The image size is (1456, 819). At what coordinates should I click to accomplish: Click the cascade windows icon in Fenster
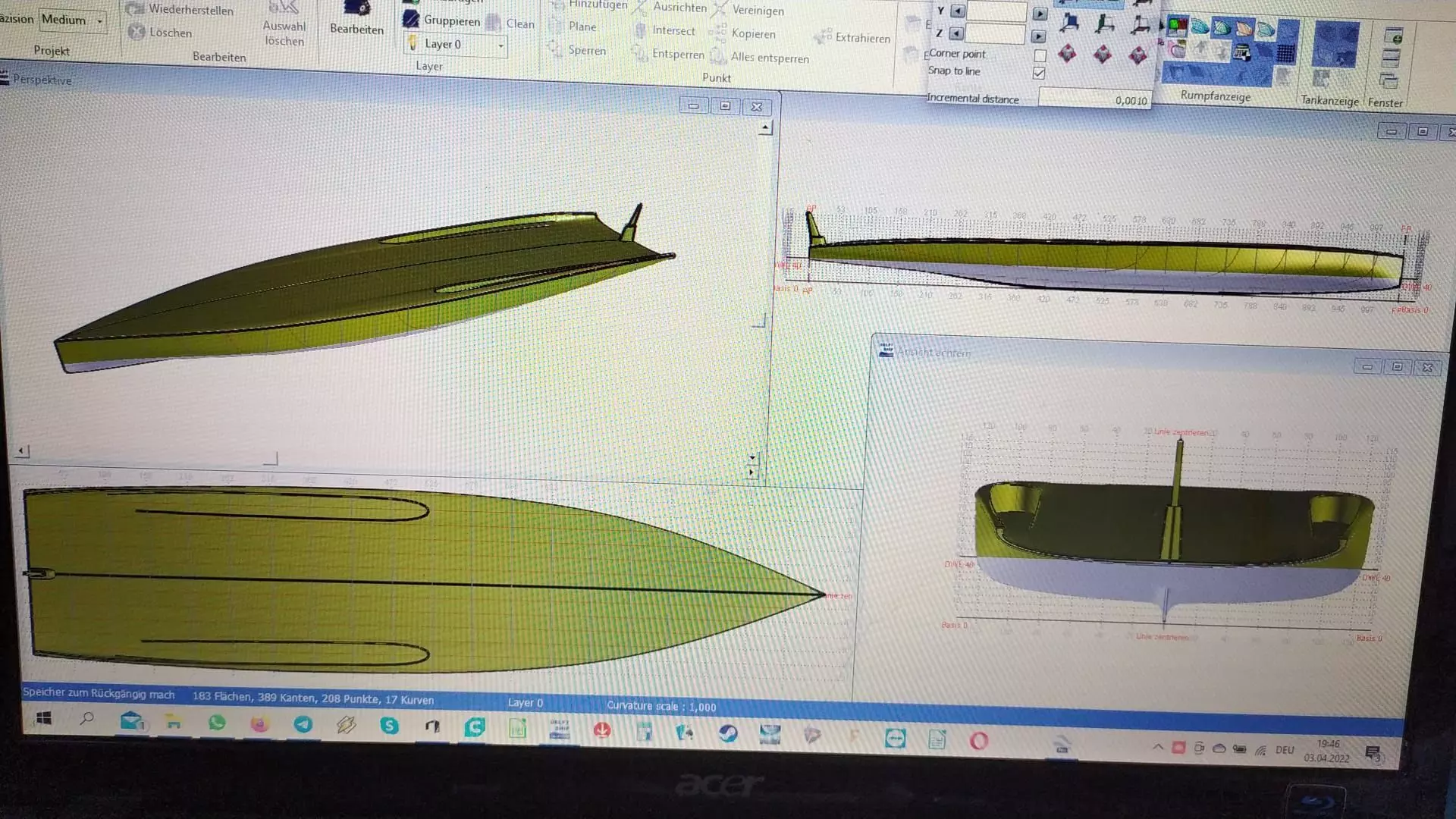tap(1389, 80)
